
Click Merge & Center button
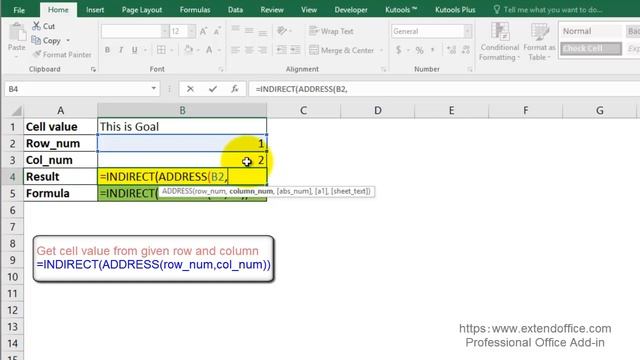(x=342, y=50)
